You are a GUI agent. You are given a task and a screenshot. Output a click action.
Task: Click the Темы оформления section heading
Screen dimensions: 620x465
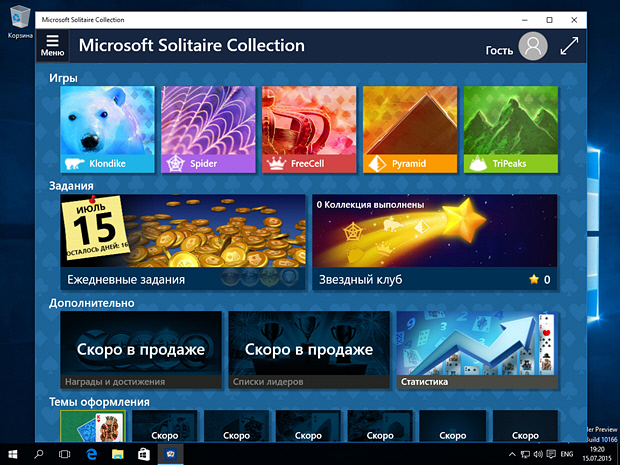click(99, 402)
